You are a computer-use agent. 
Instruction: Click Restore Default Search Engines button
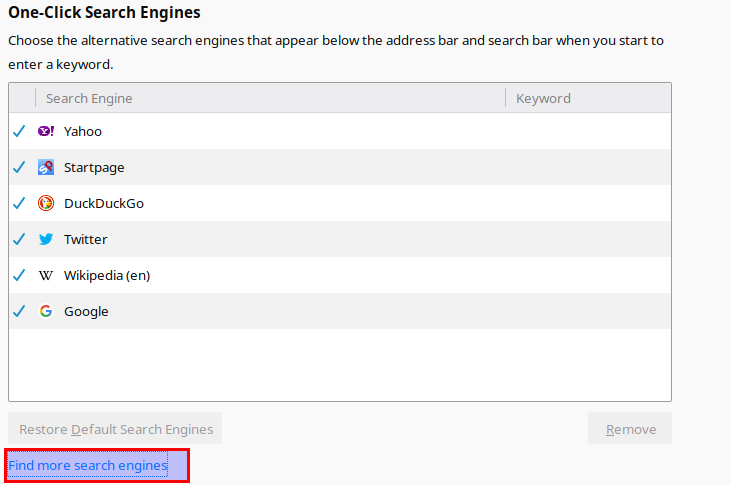115,428
